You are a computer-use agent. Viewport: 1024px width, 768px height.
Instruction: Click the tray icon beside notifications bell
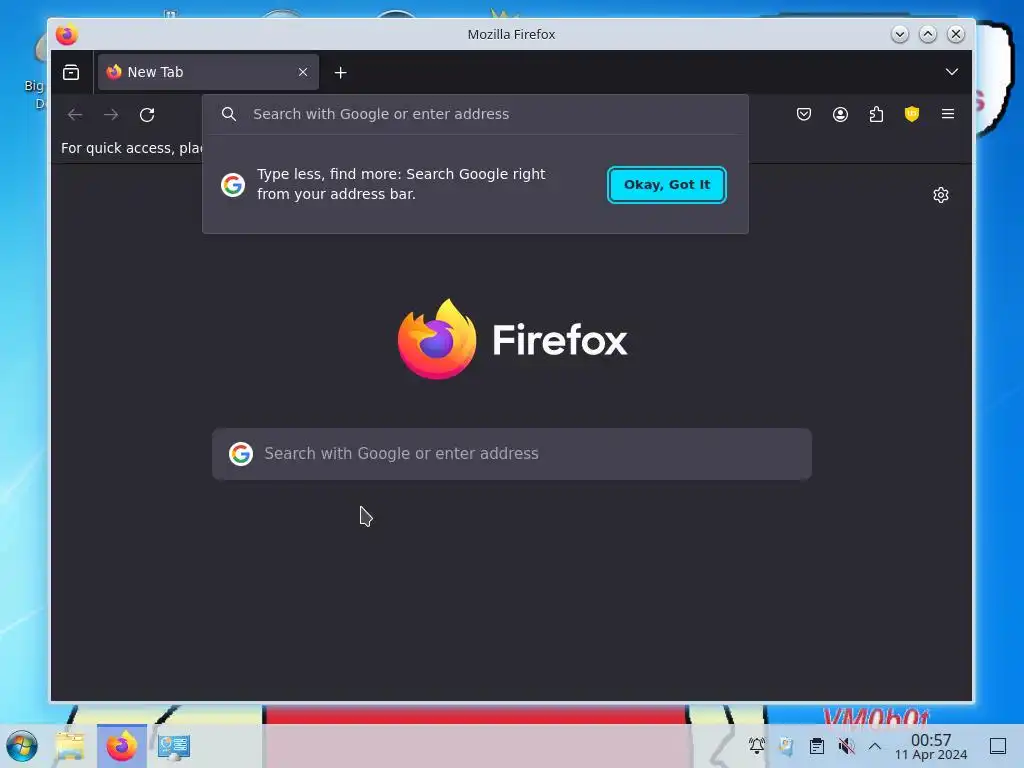(x=786, y=746)
